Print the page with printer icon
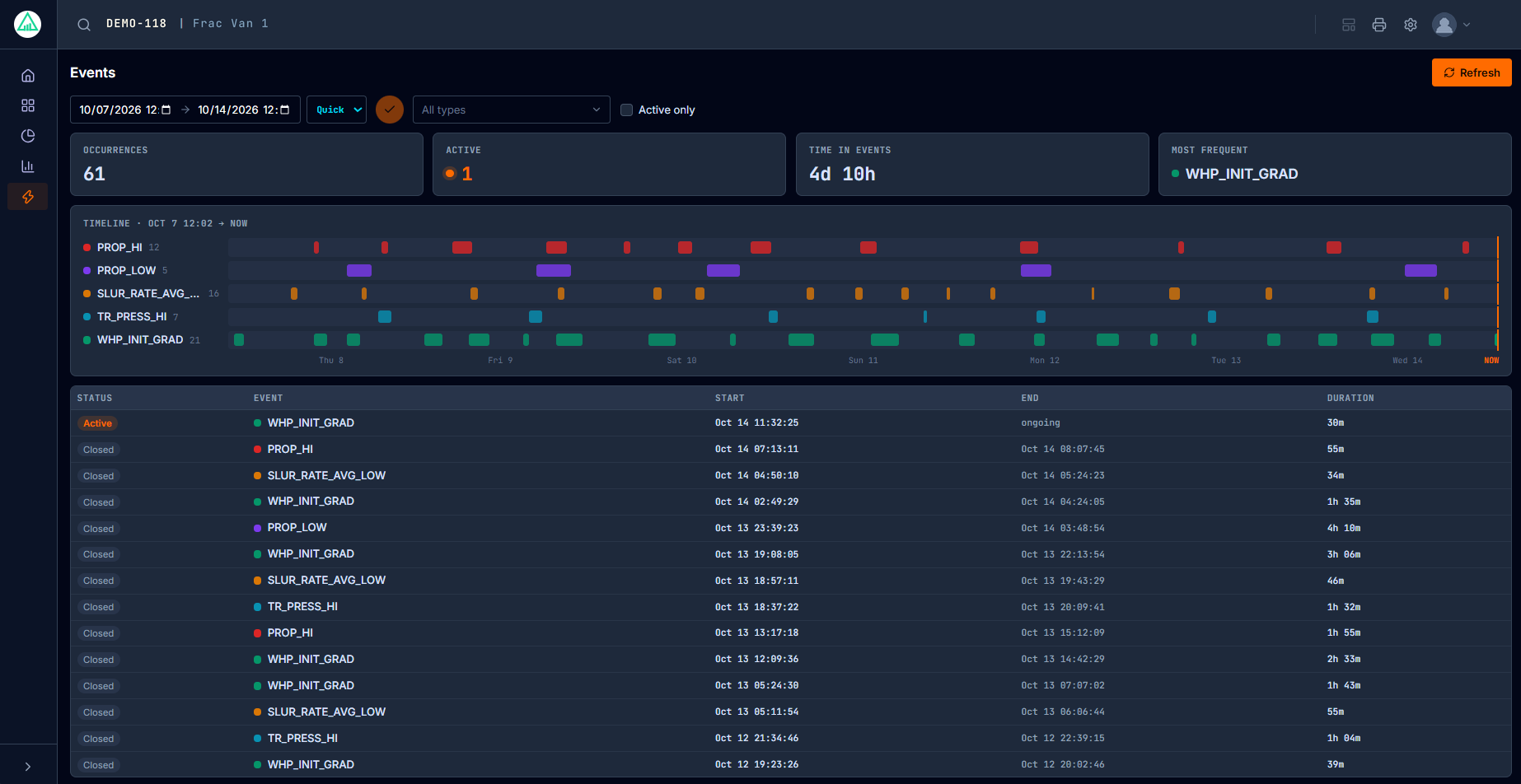 (x=1379, y=25)
